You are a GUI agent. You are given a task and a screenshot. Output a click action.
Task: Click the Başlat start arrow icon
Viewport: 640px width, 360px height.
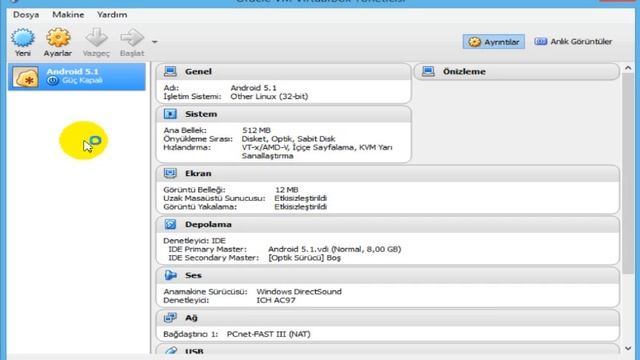(x=132, y=38)
